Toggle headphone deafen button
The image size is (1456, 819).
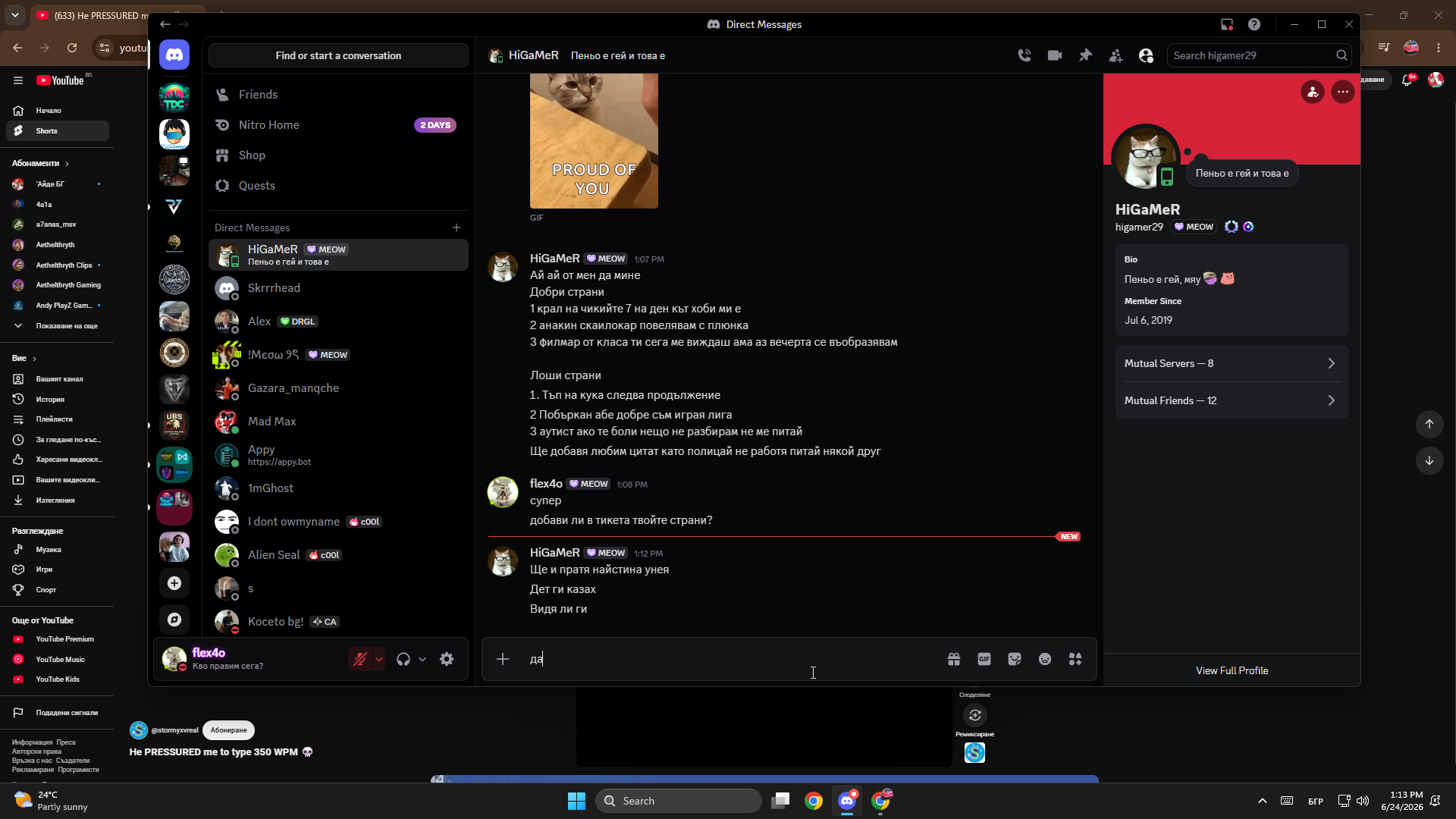tap(403, 659)
